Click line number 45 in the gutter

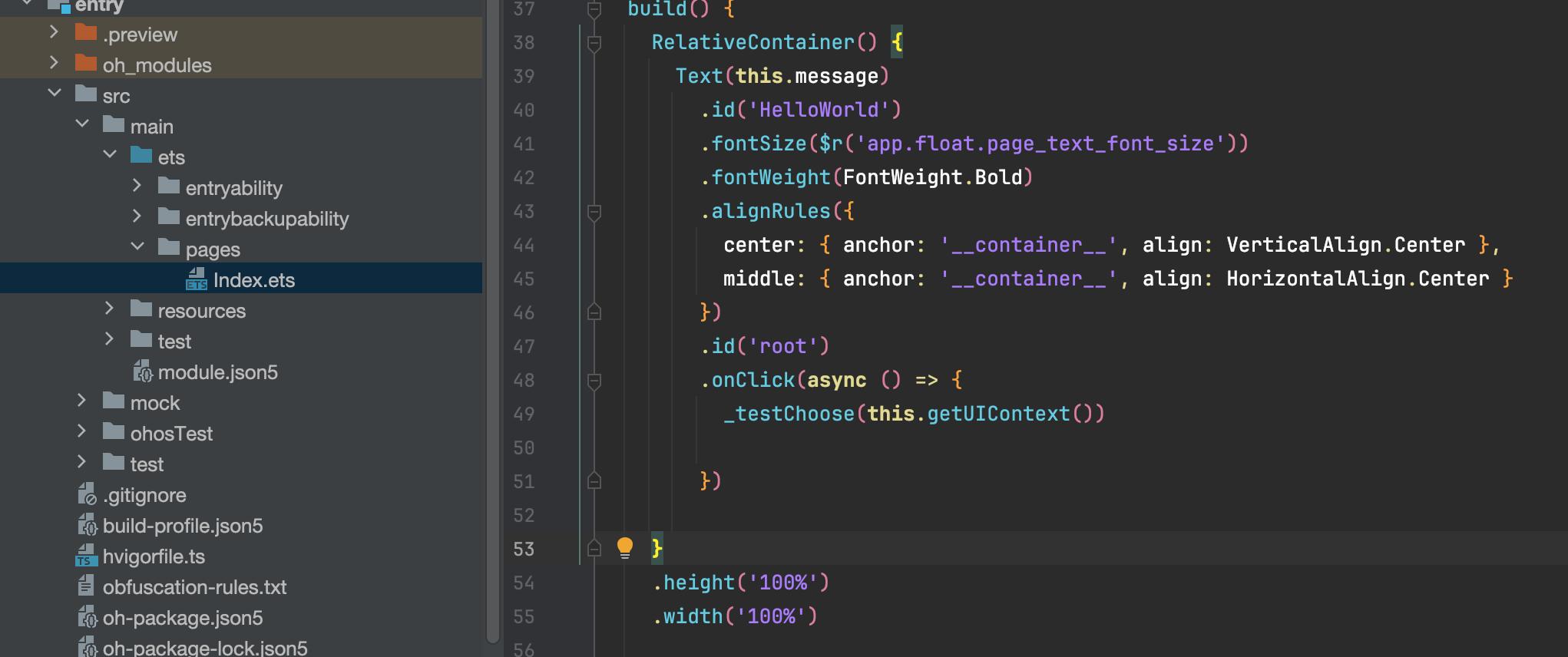[524, 279]
